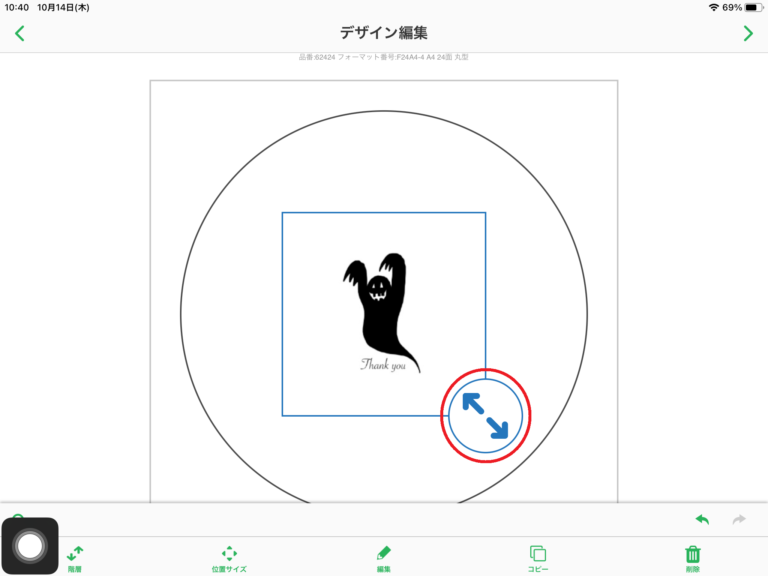768x576 pixels.
Task: Open the 階層 layer order tool
Action: [x=75, y=559]
